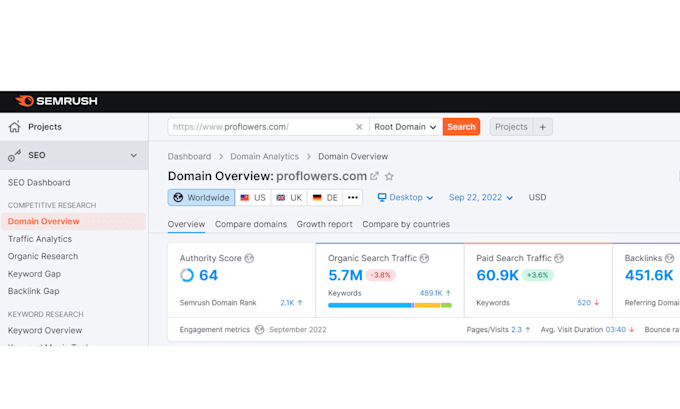Click the September 2022 label
The height and width of the screenshot is (409, 680).
click(298, 330)
